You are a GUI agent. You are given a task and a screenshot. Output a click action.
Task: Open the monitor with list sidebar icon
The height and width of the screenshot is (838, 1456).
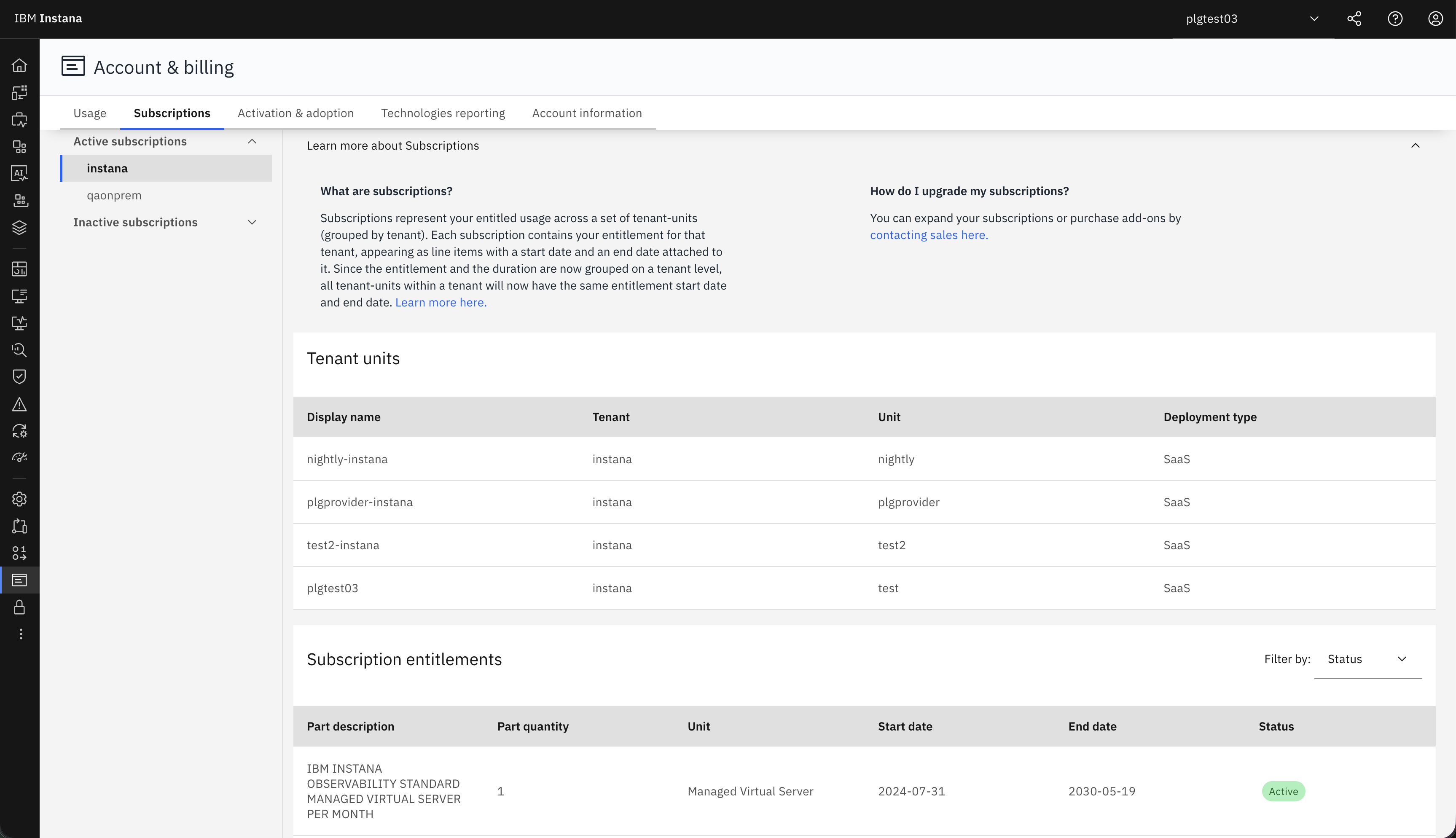pyautogui.click(x=19, y=296)
